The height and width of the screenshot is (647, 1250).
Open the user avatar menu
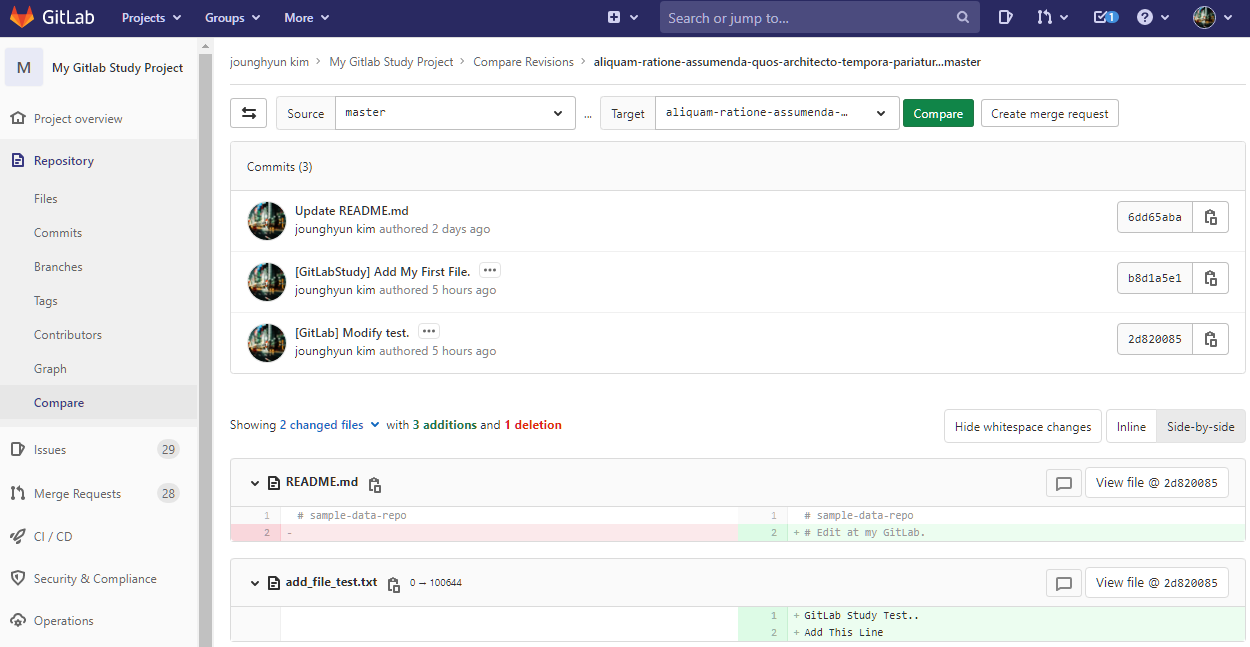click(1212, 17)
